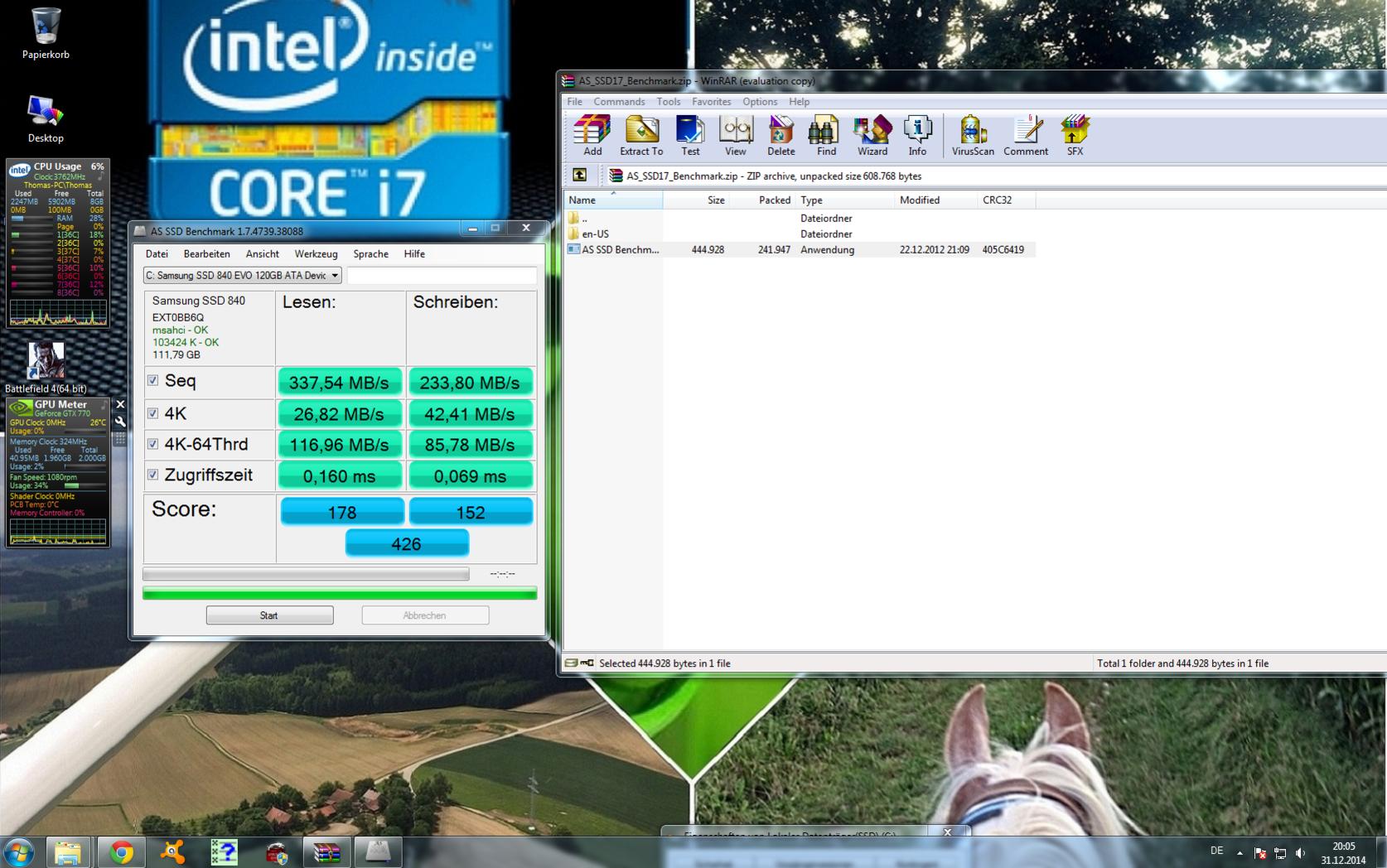
Task: Select the Battlefield 4 desktop shortcut
Action: point(46,368)
